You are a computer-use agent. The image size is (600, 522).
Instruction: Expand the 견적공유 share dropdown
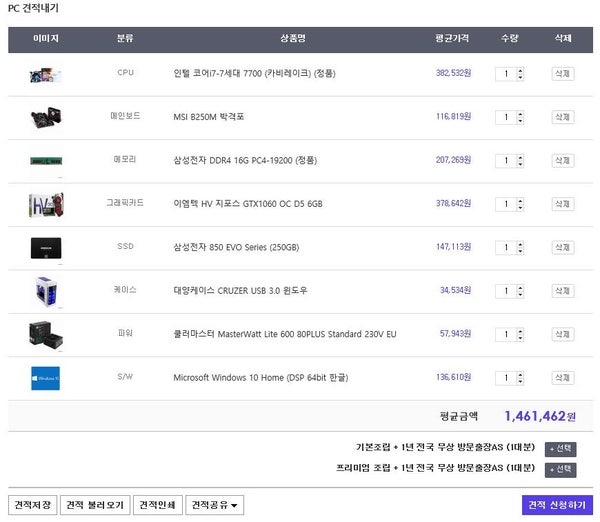(214, 505)
